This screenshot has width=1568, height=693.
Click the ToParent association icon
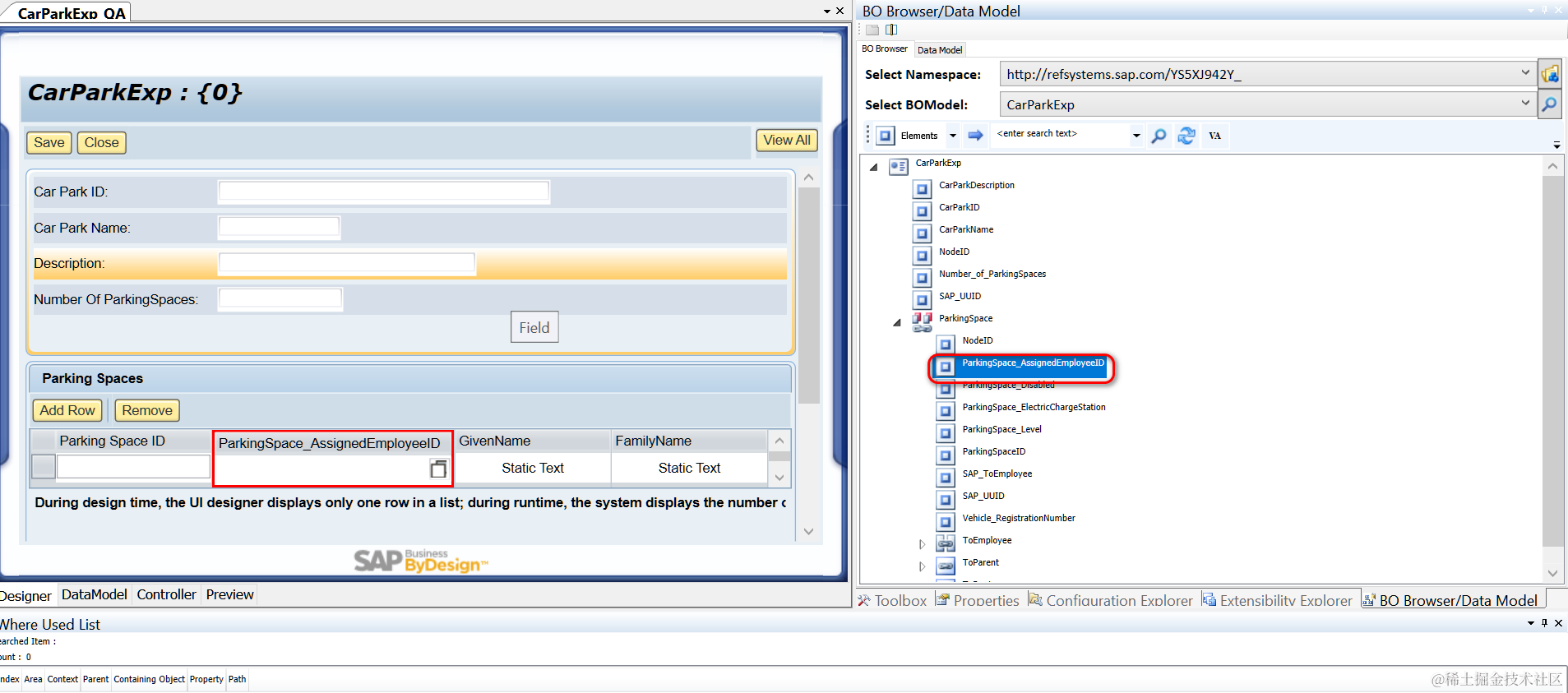tap(946, 566)
